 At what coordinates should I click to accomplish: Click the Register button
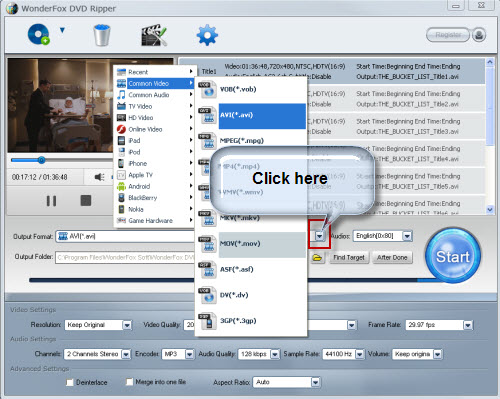click(x=448, y=35)
